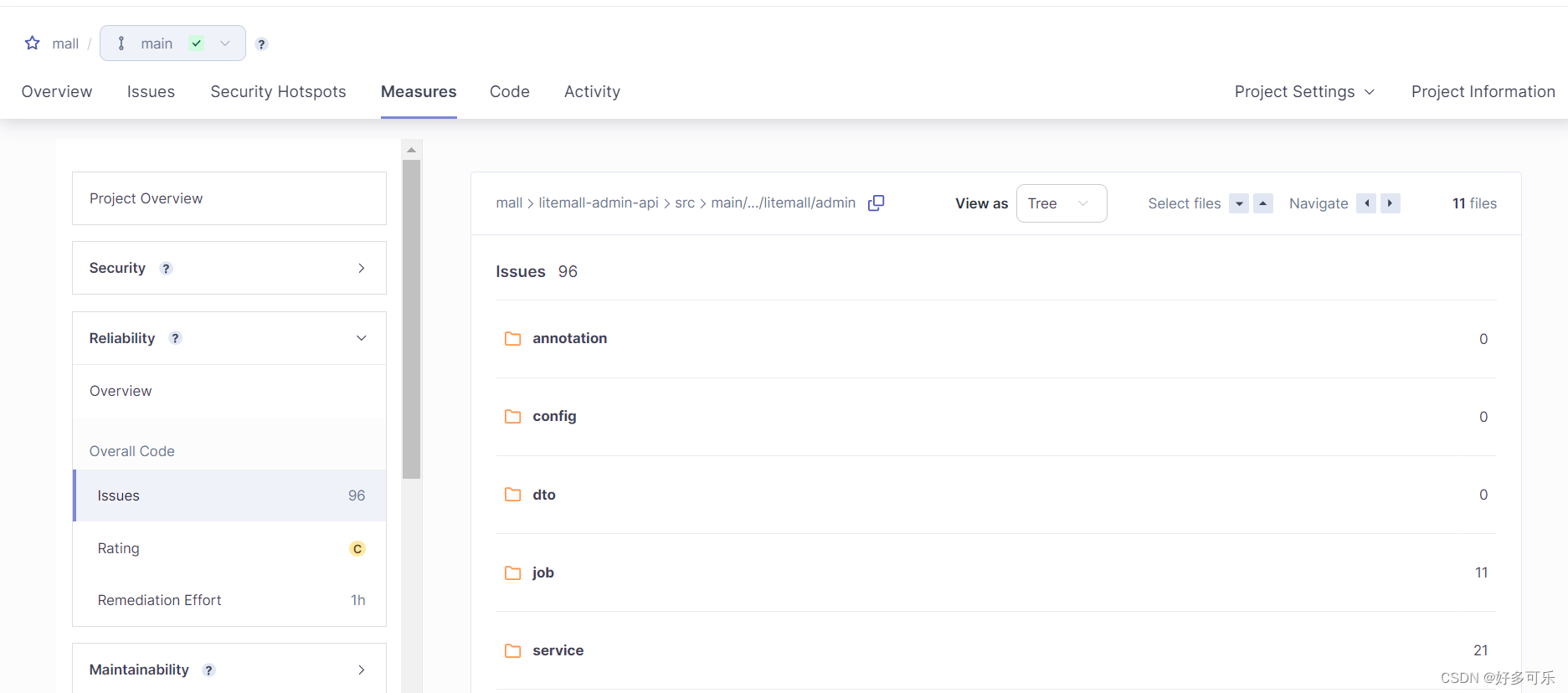Viewport: 1568px width, 693px height.
Task: Open the branch help question mark icon
Action: [x=261, y=44]
